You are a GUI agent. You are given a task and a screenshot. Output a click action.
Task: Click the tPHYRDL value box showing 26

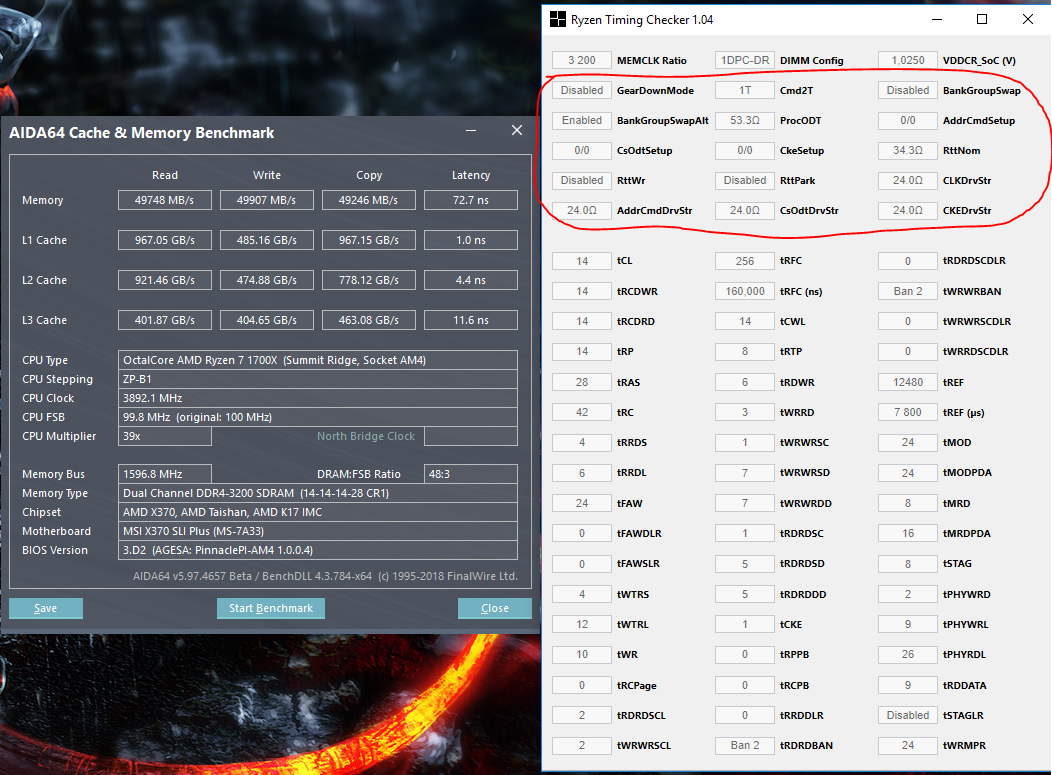point(908,655)
